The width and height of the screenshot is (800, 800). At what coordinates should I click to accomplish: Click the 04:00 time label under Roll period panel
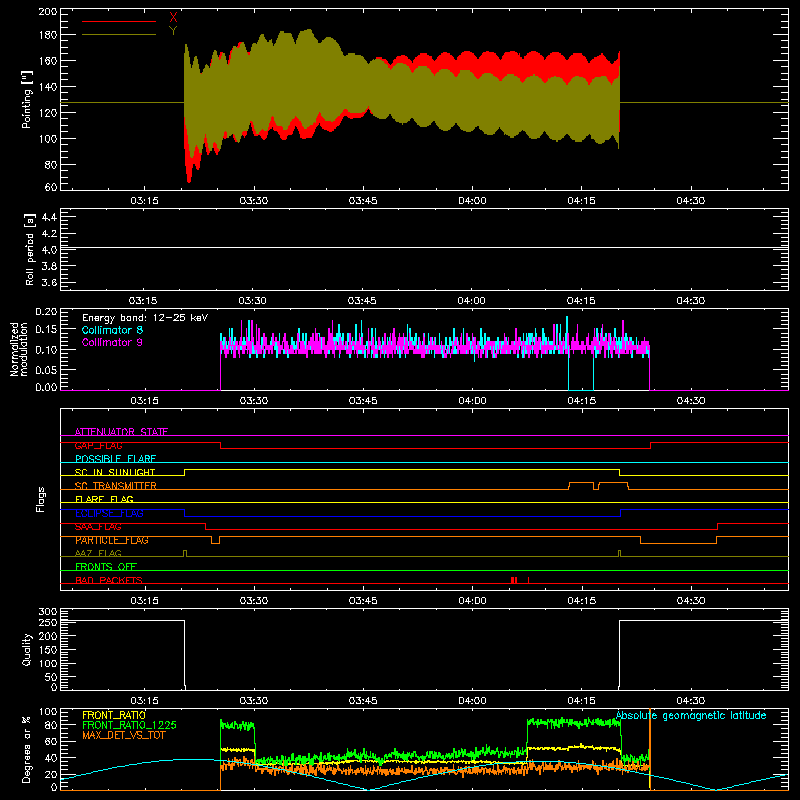click(472, 301)
